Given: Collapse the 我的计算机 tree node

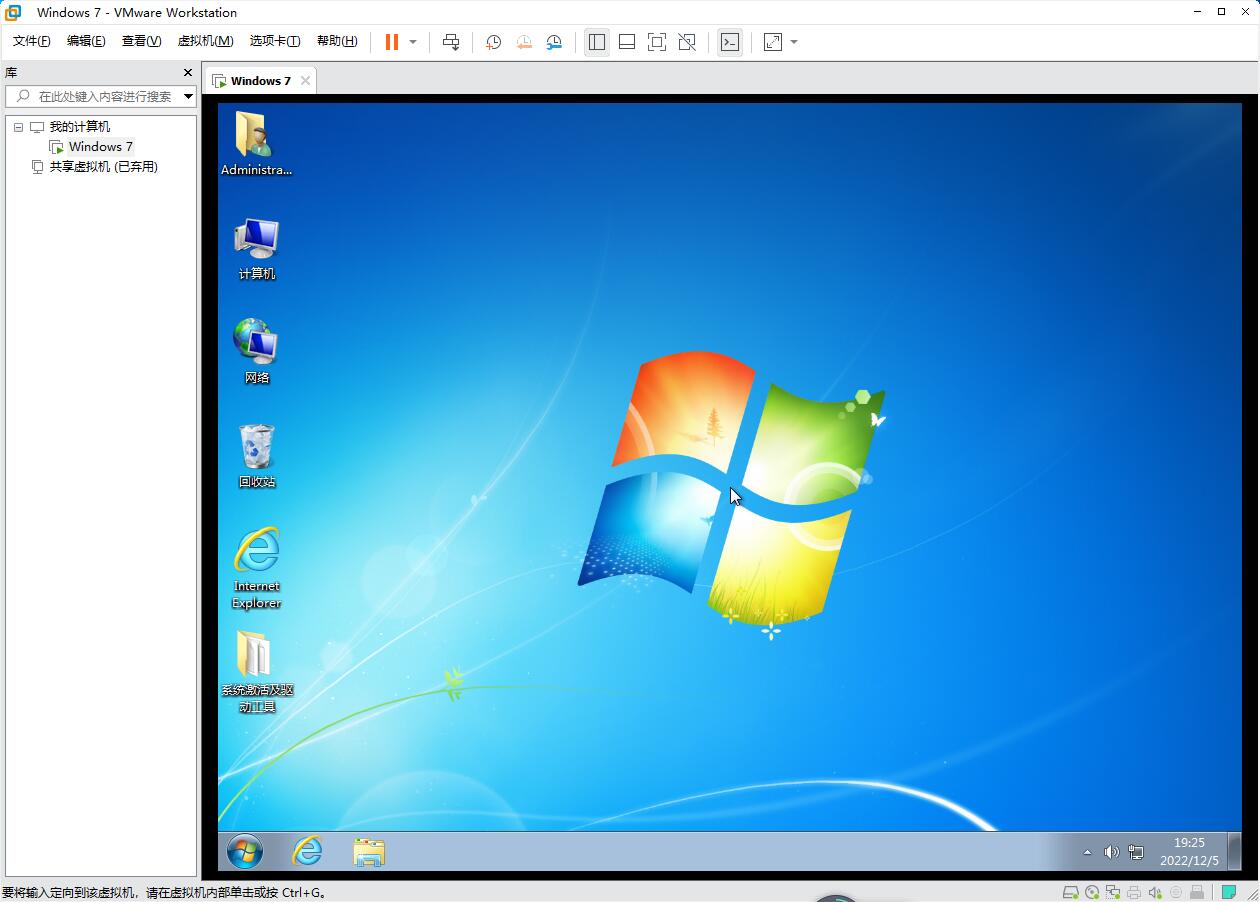Looking at the screenshot, I should 18,127.
